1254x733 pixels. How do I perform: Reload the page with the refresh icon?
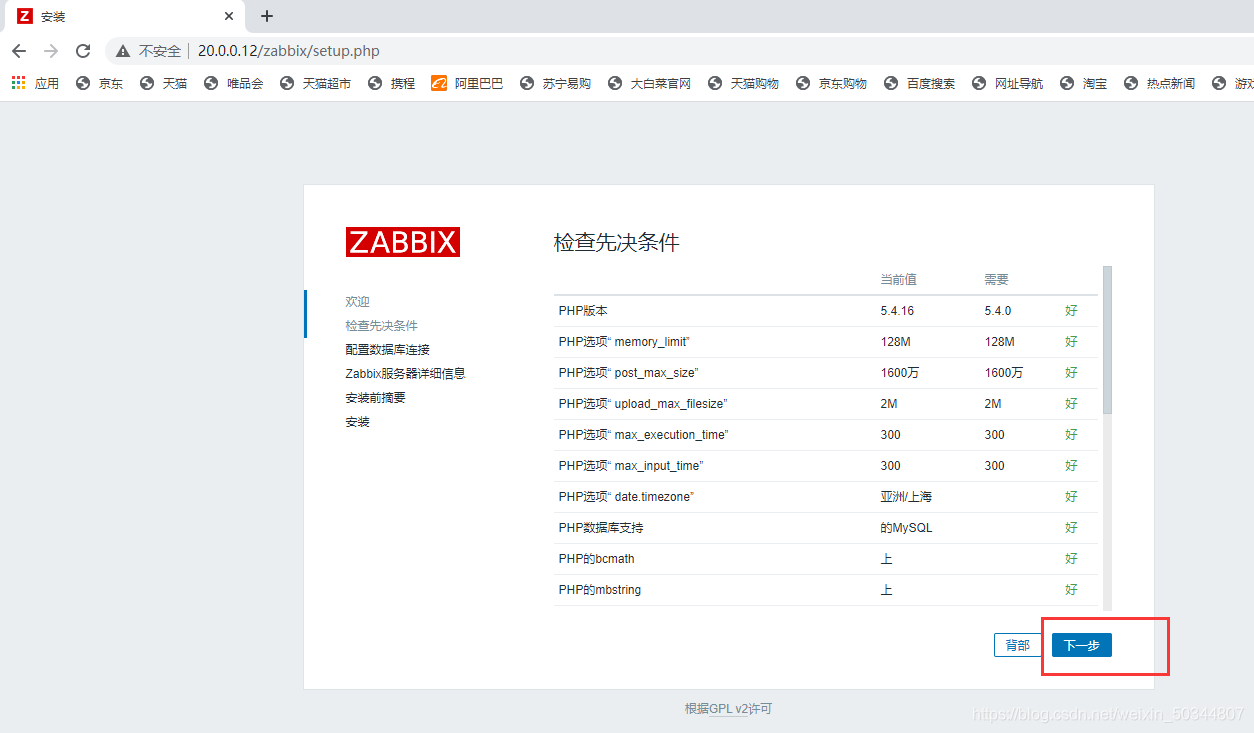83,51
